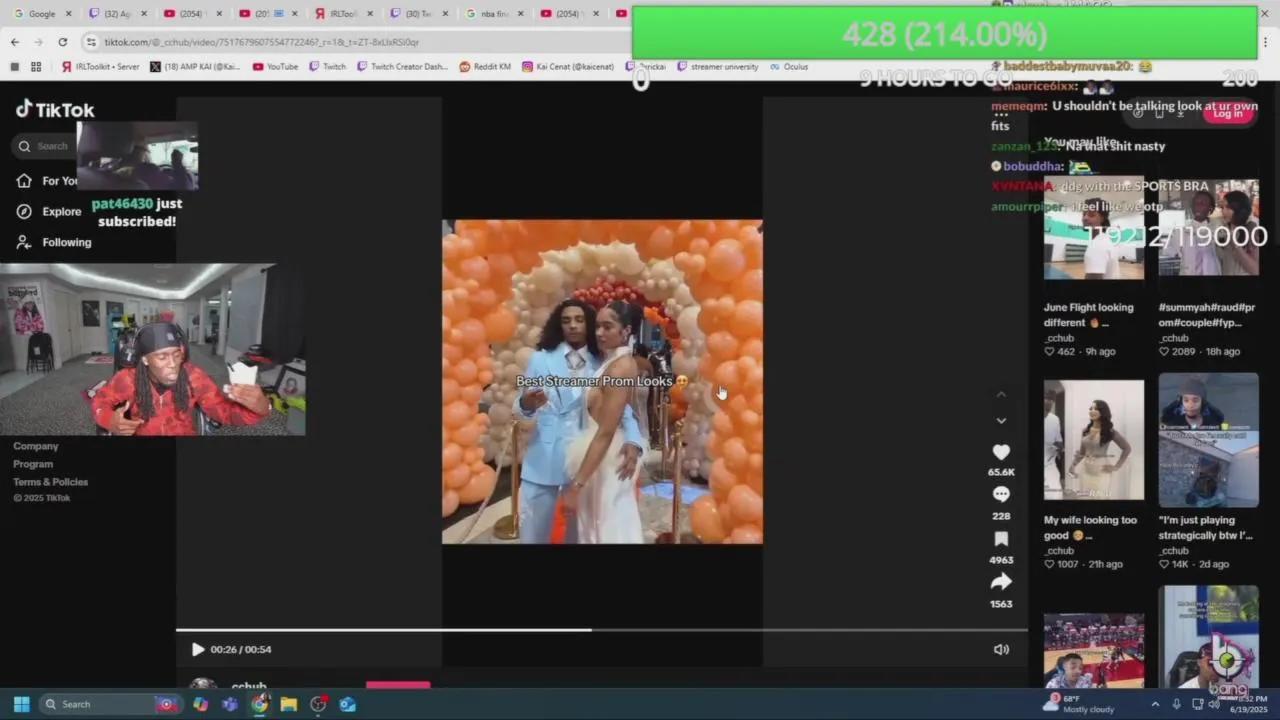
Task: Open comments on the video
Action: click(1001, 495)
